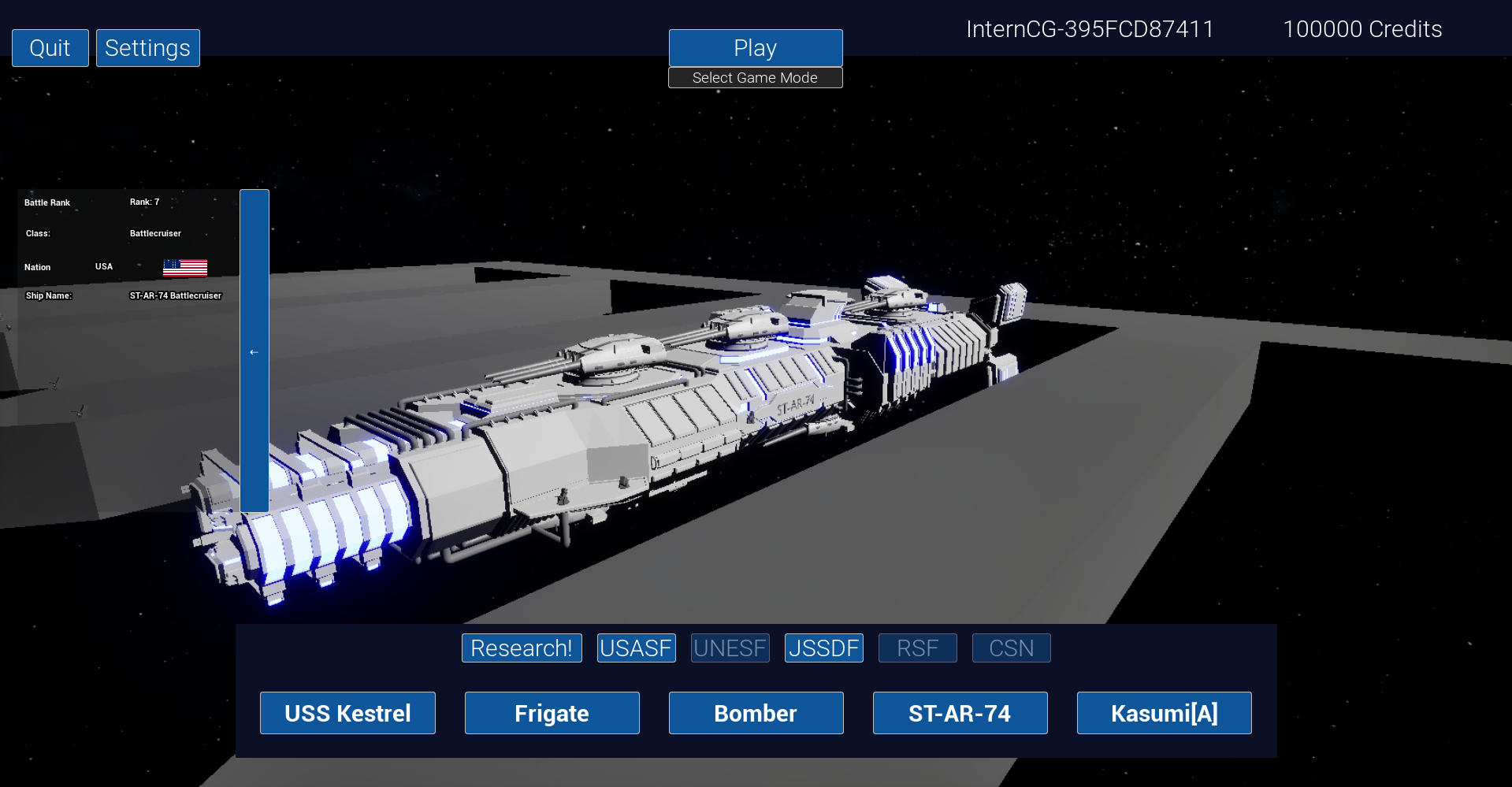Click the Battlecruiser class value
The image size is (1512, 787).
[x=155, y=234]
